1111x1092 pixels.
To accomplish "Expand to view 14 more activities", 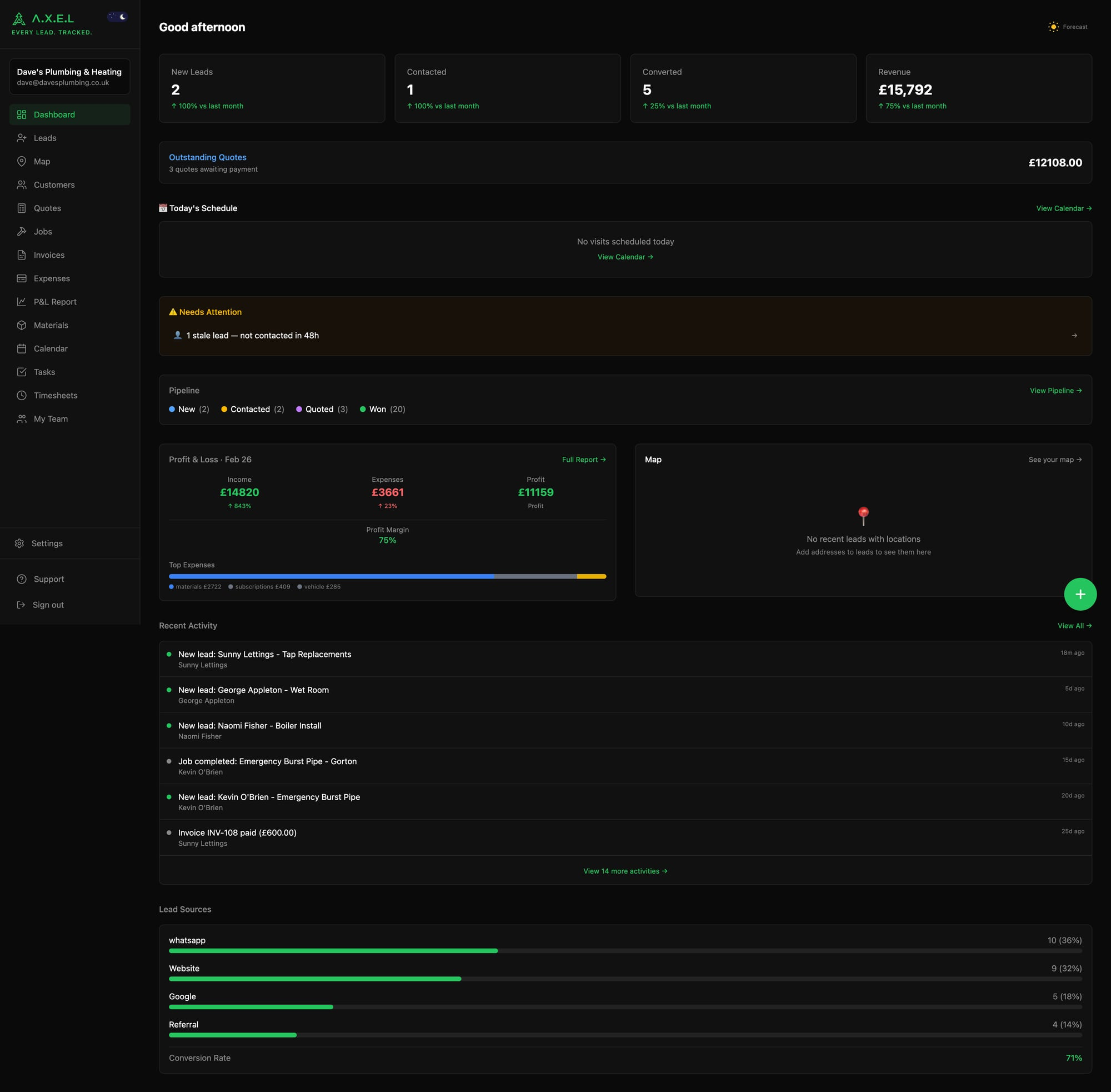I will tap(625, 871).
